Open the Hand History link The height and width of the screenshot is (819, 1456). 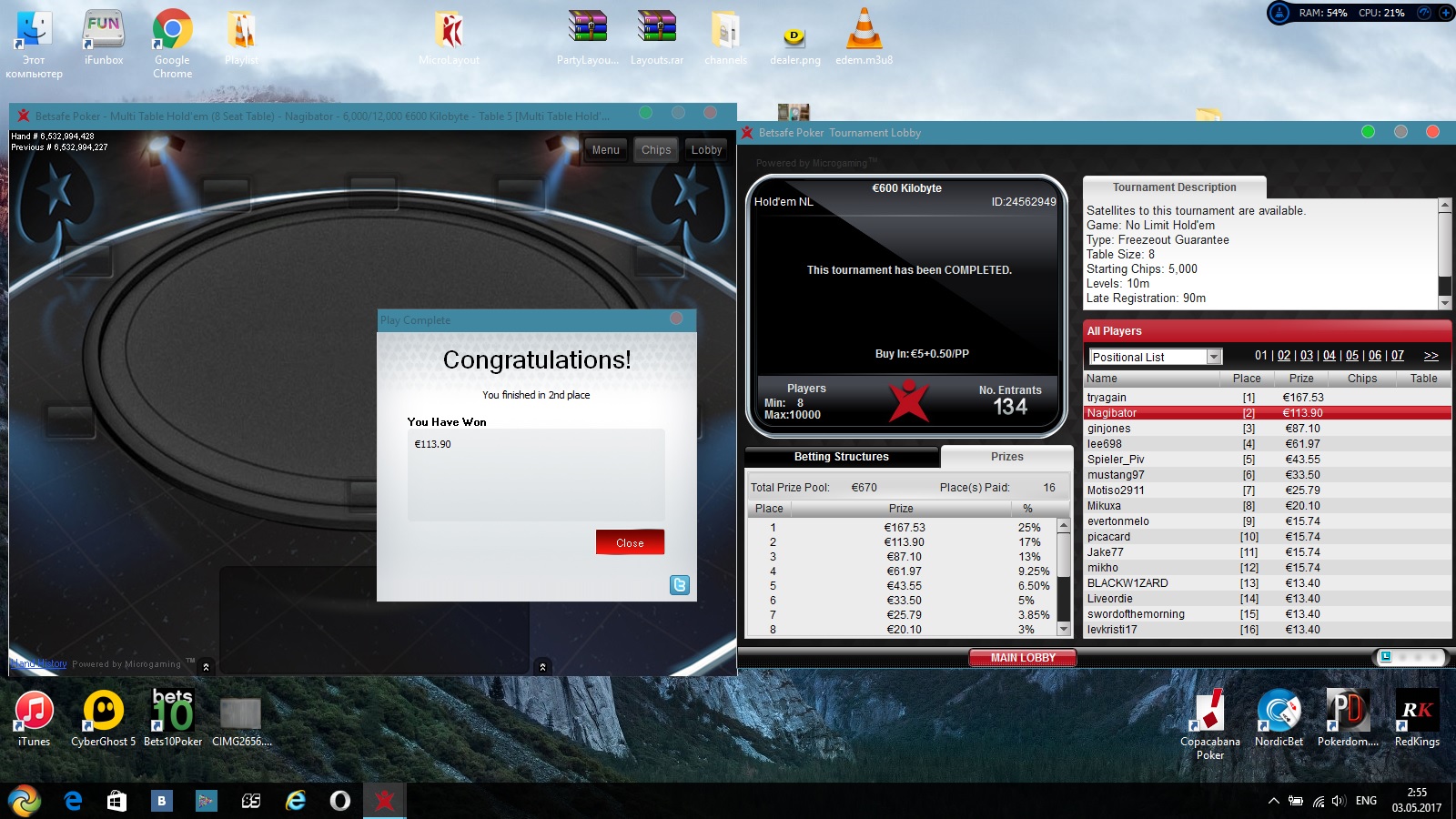point(39,663)
